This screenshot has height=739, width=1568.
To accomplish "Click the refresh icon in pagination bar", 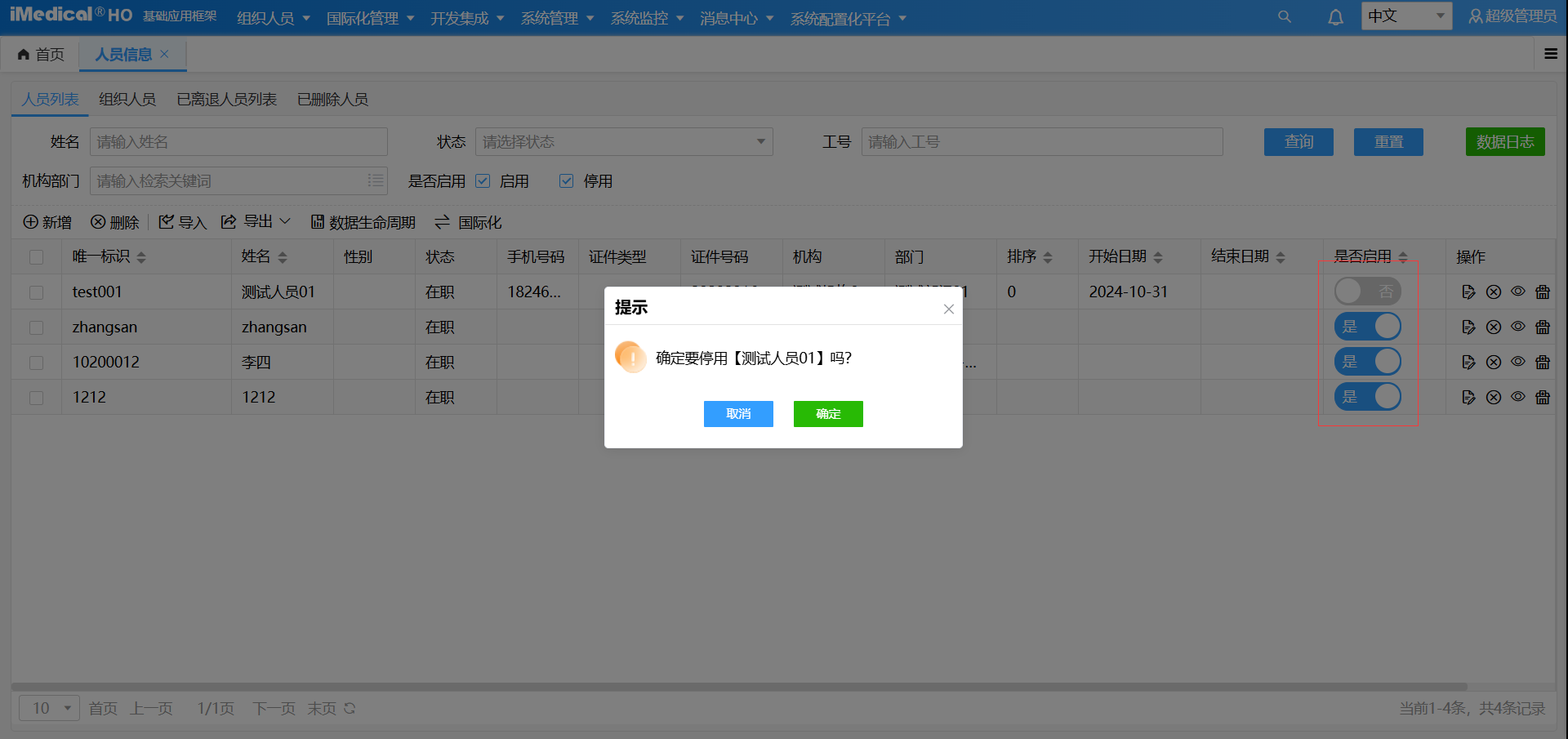I will point(350,709).
